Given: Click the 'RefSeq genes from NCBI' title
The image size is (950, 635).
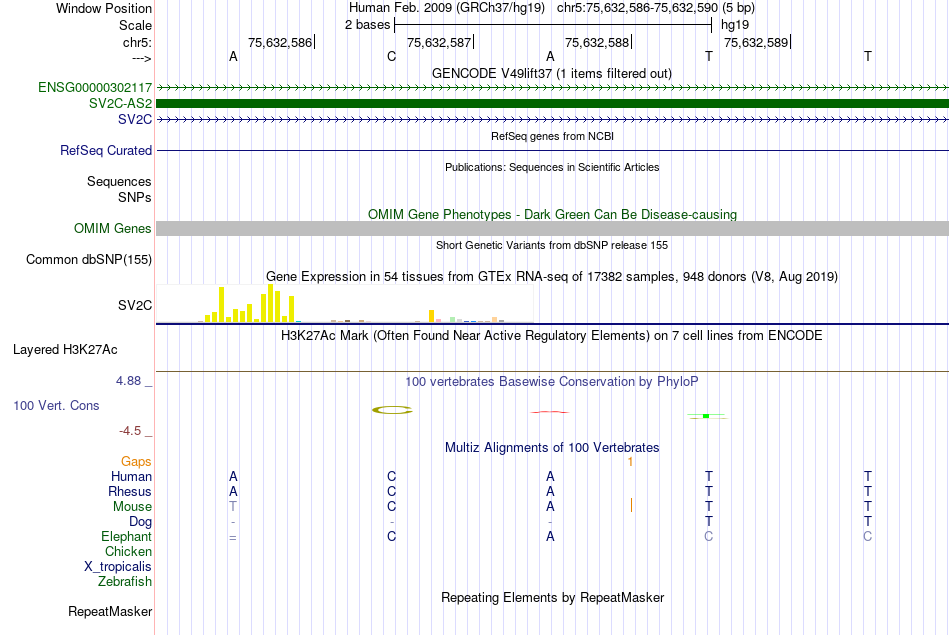Looking at the screenshot, I should coord(553,136).
